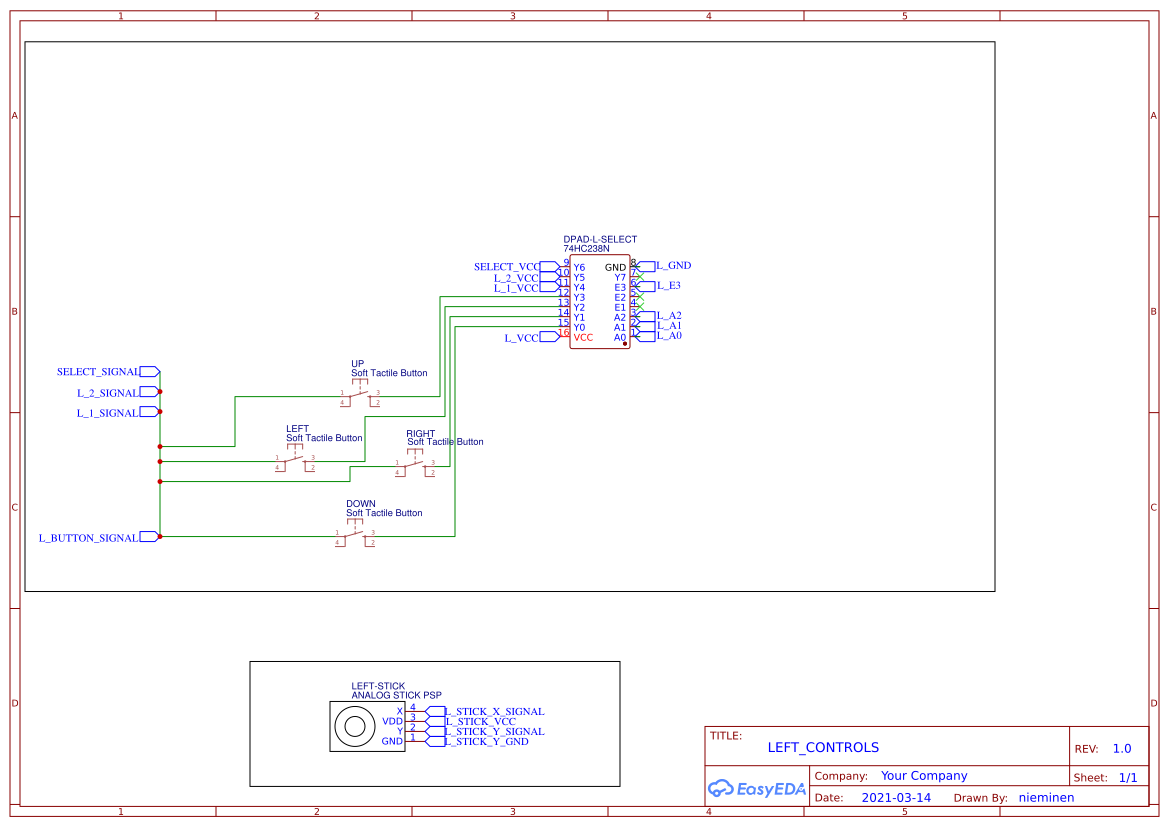Click the date 2021-03-14 field

click(895, 797)
